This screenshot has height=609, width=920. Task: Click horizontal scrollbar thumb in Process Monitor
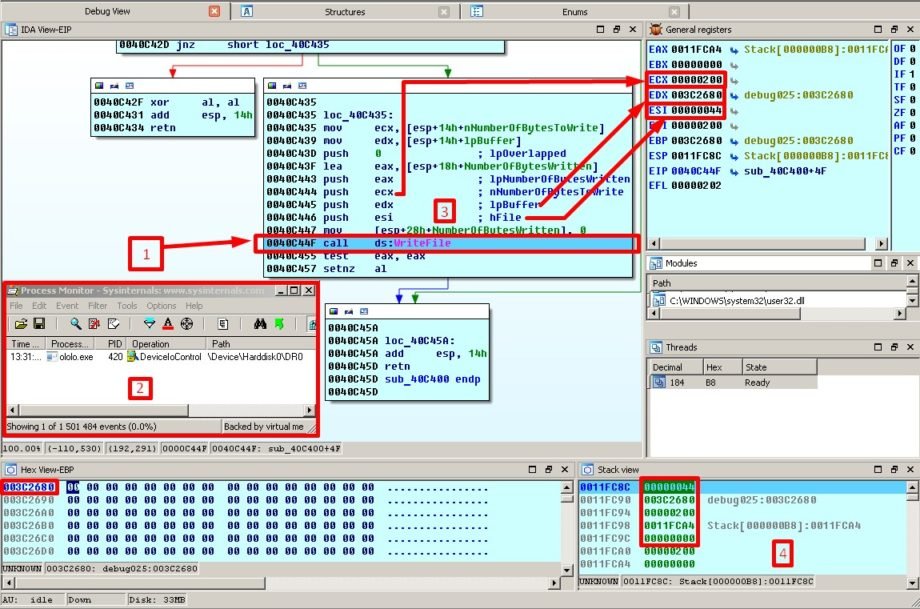click(103, 410)
